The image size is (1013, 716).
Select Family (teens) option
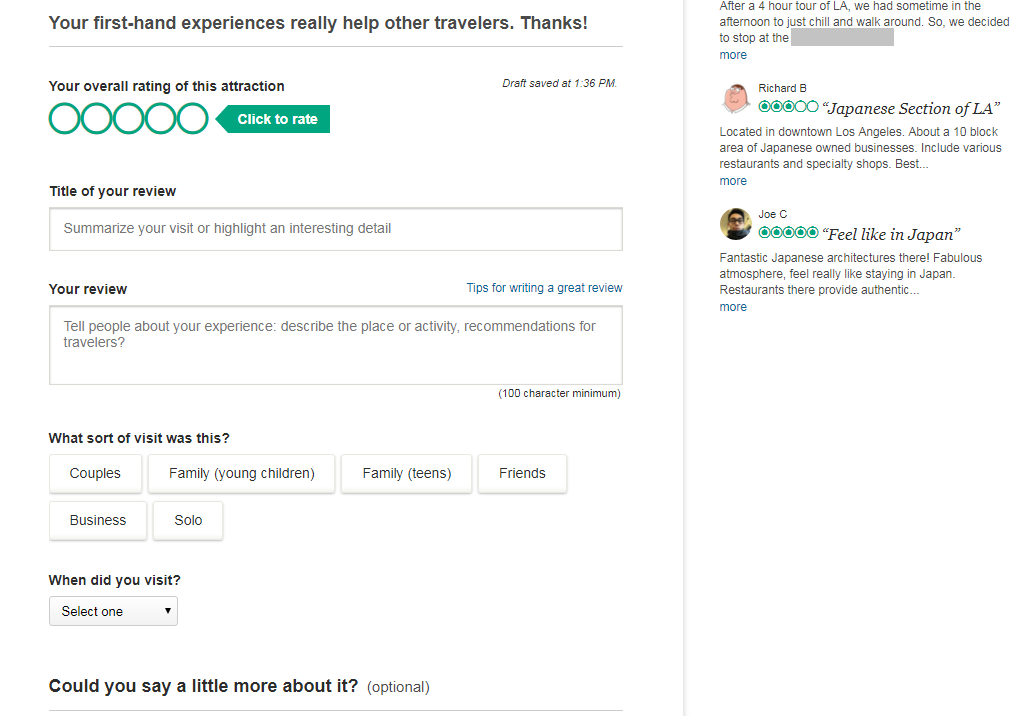point(406,474)
